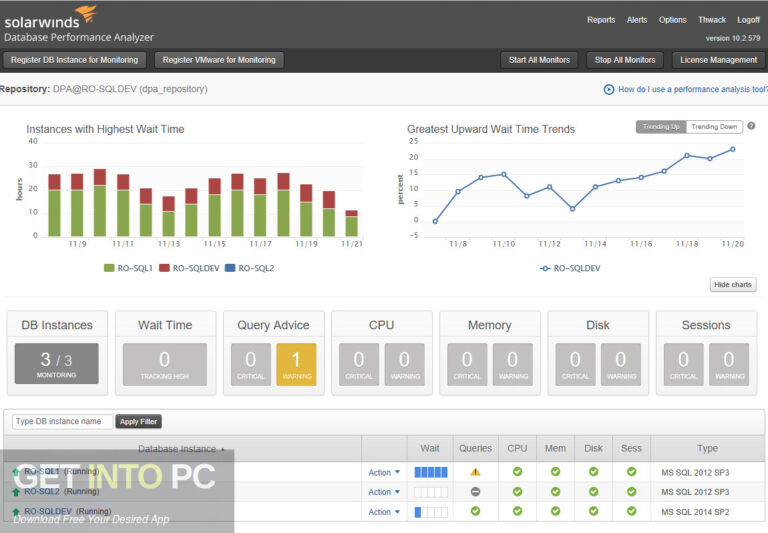Open Action dropdown for RO-SQLDEV
This screenshot has width=768, height=533.
pos(384,512)
